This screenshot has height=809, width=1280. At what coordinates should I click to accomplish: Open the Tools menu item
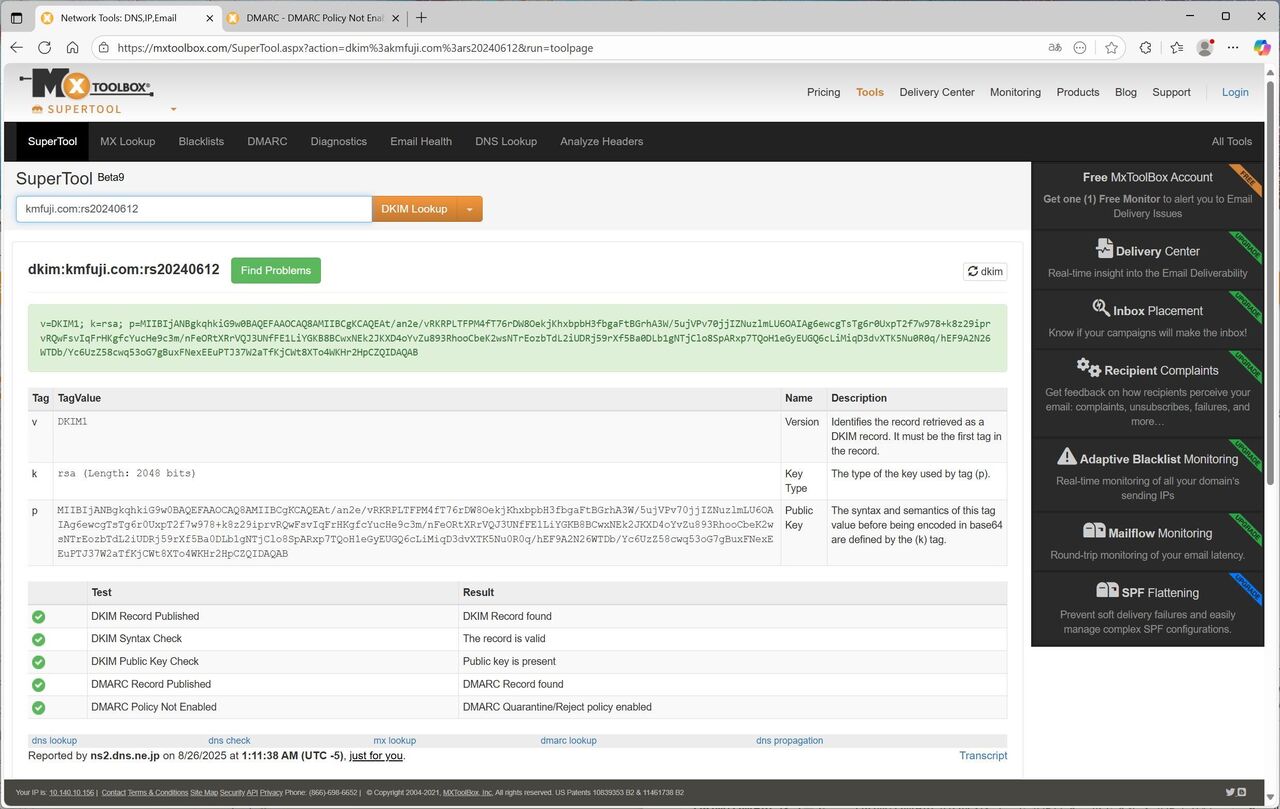click(870, 92)
